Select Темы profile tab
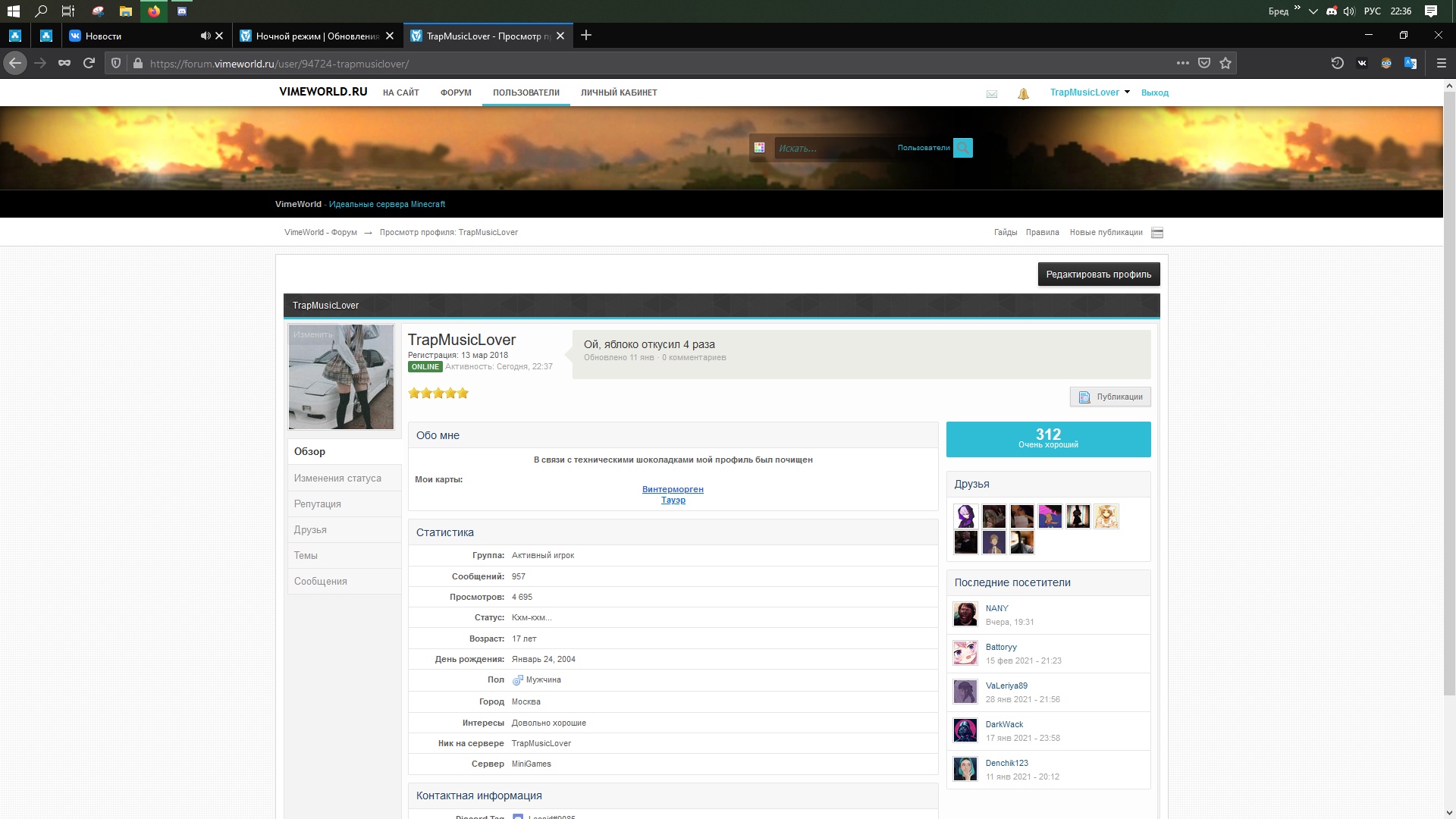Screen dimensions: 1456x819 (x=344, y=555)
